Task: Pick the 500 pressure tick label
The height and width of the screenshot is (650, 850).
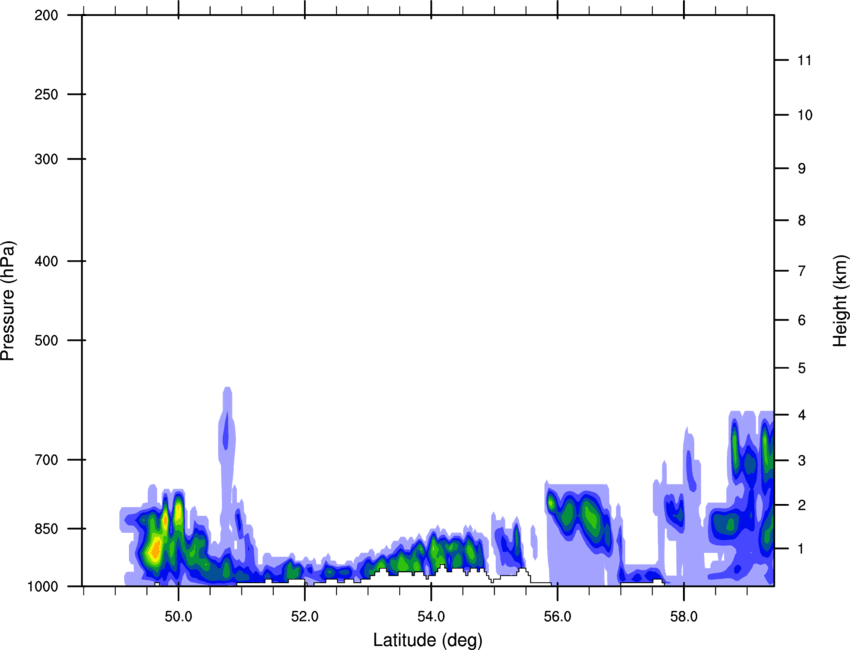Action: [47, 341]
